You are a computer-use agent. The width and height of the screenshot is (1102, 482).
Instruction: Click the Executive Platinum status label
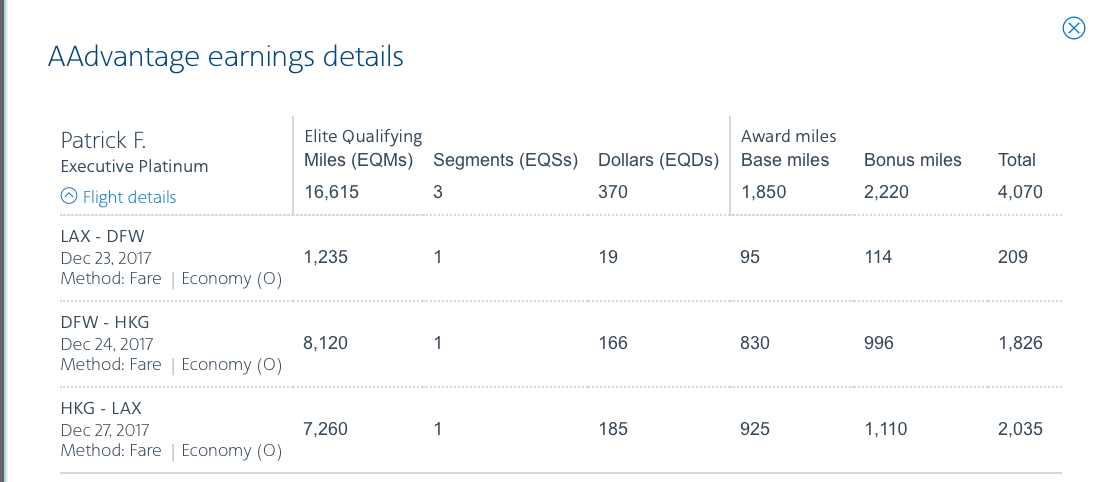pos(134,166)
